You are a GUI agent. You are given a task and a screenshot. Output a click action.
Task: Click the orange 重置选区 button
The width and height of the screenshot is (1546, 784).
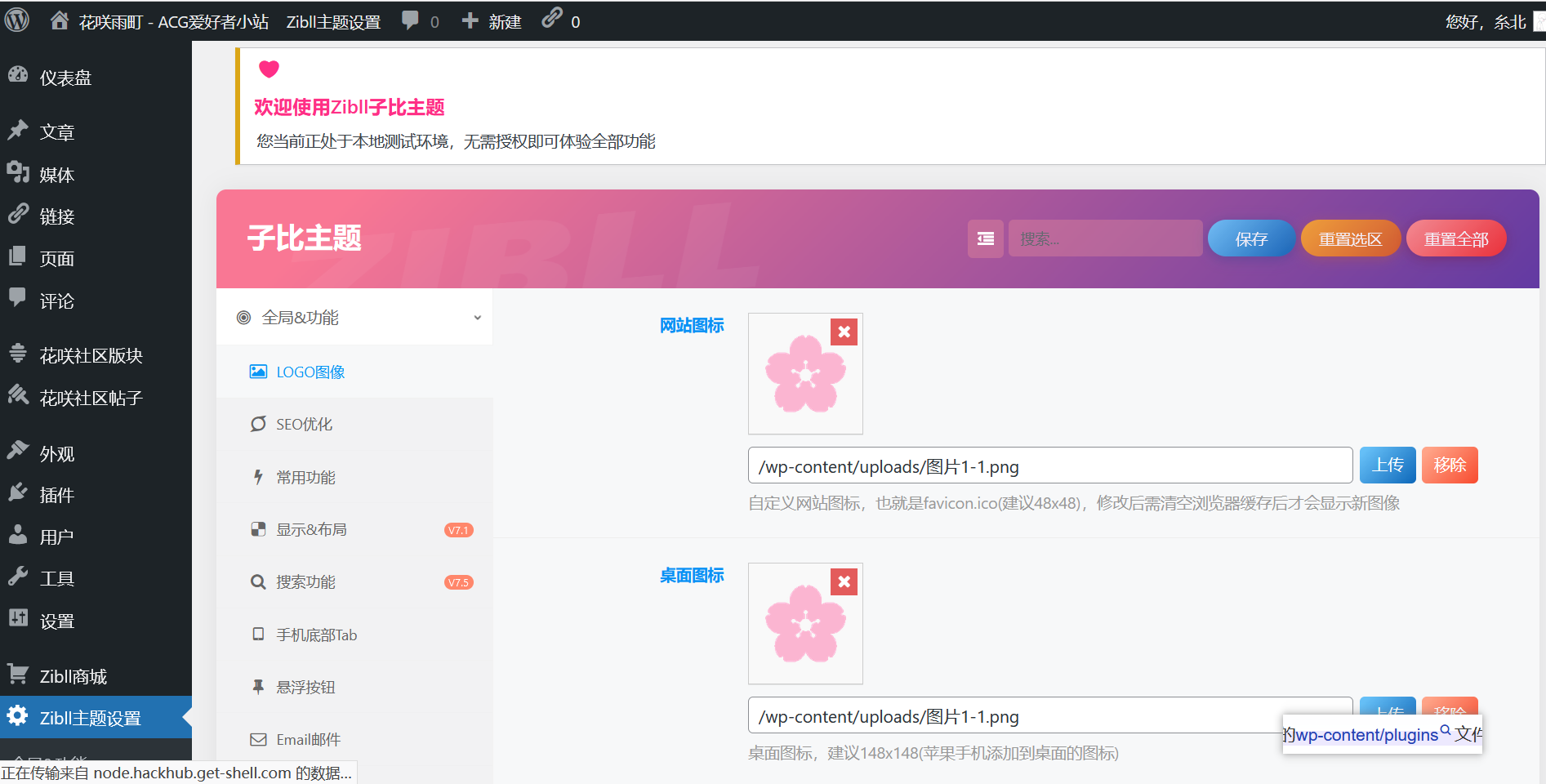click(1351, 238)
